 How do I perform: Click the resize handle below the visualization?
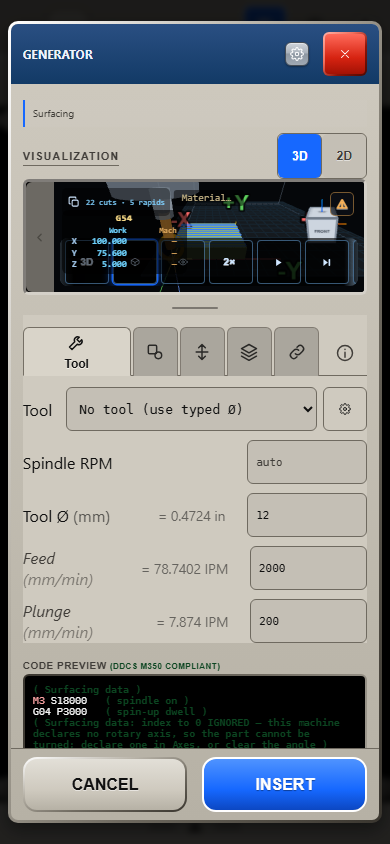click(x=195, y=308)
